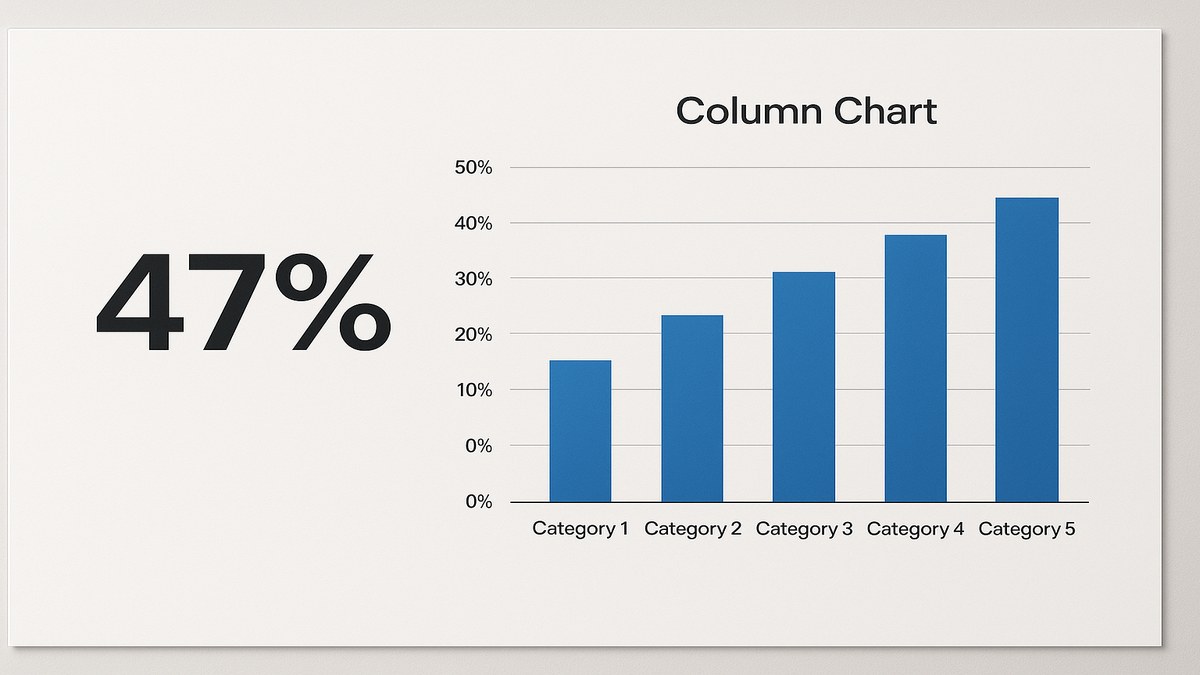Select the Category 4 column
Screen dimensions: 1200x675
(x=915, y=368)
